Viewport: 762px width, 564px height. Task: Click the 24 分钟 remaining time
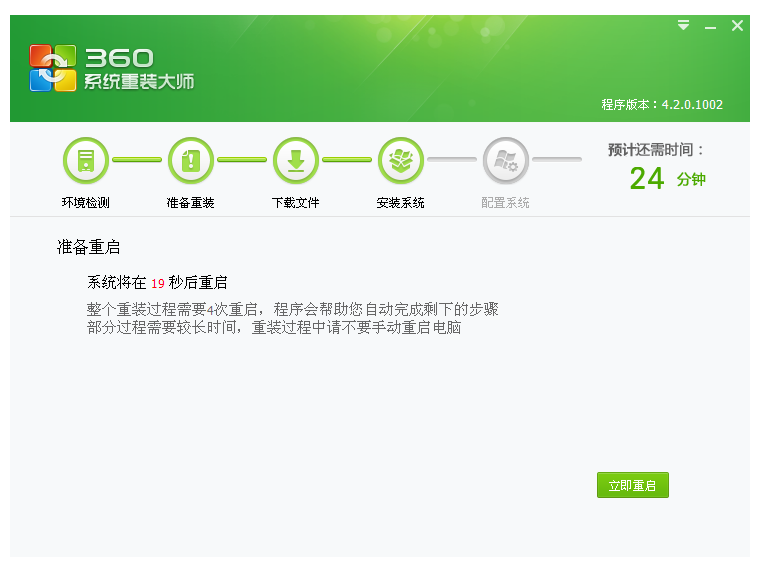tap(667, 179)
